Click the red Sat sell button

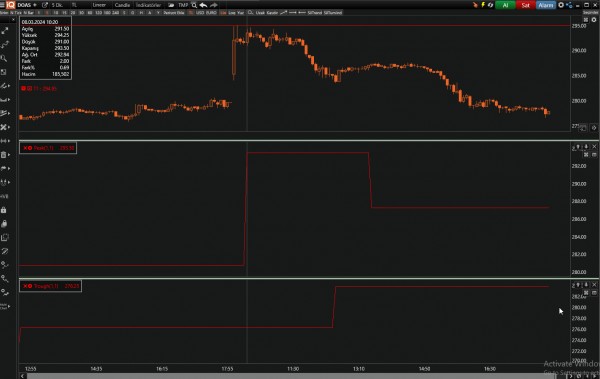click(525, 5)
